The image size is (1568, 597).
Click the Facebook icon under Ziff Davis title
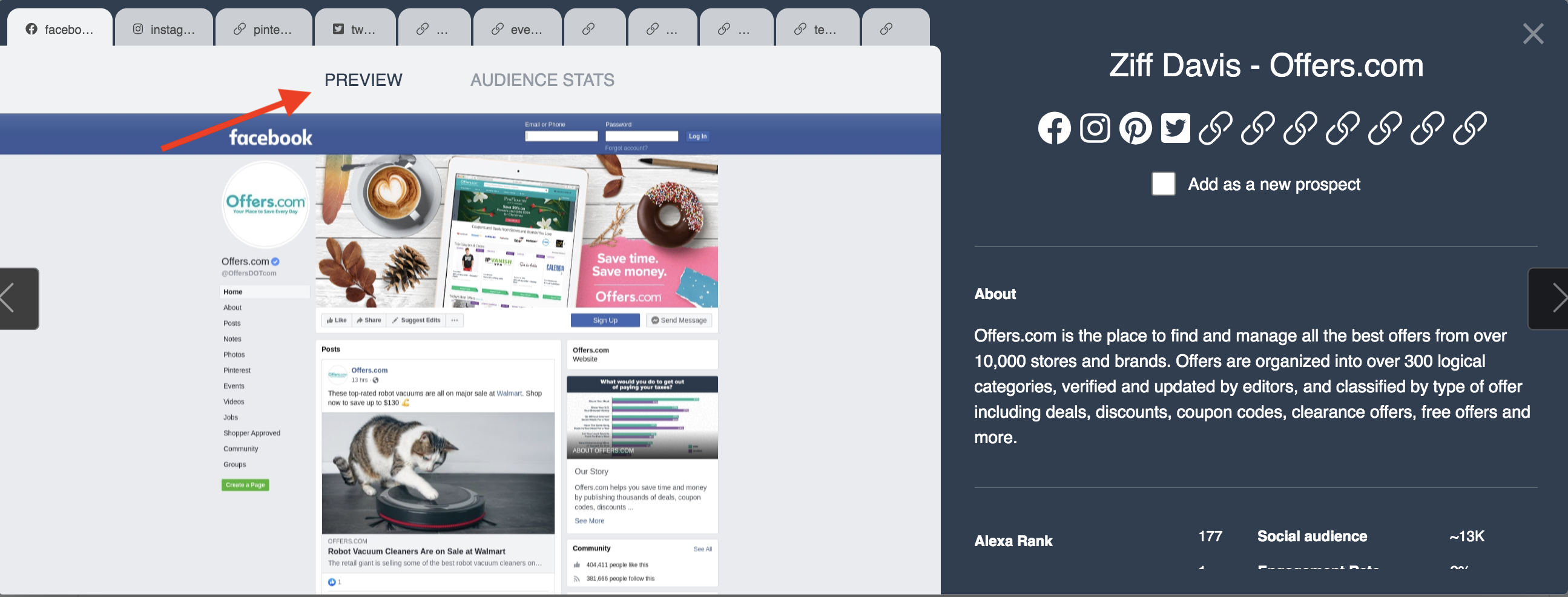coord(1053,128)
